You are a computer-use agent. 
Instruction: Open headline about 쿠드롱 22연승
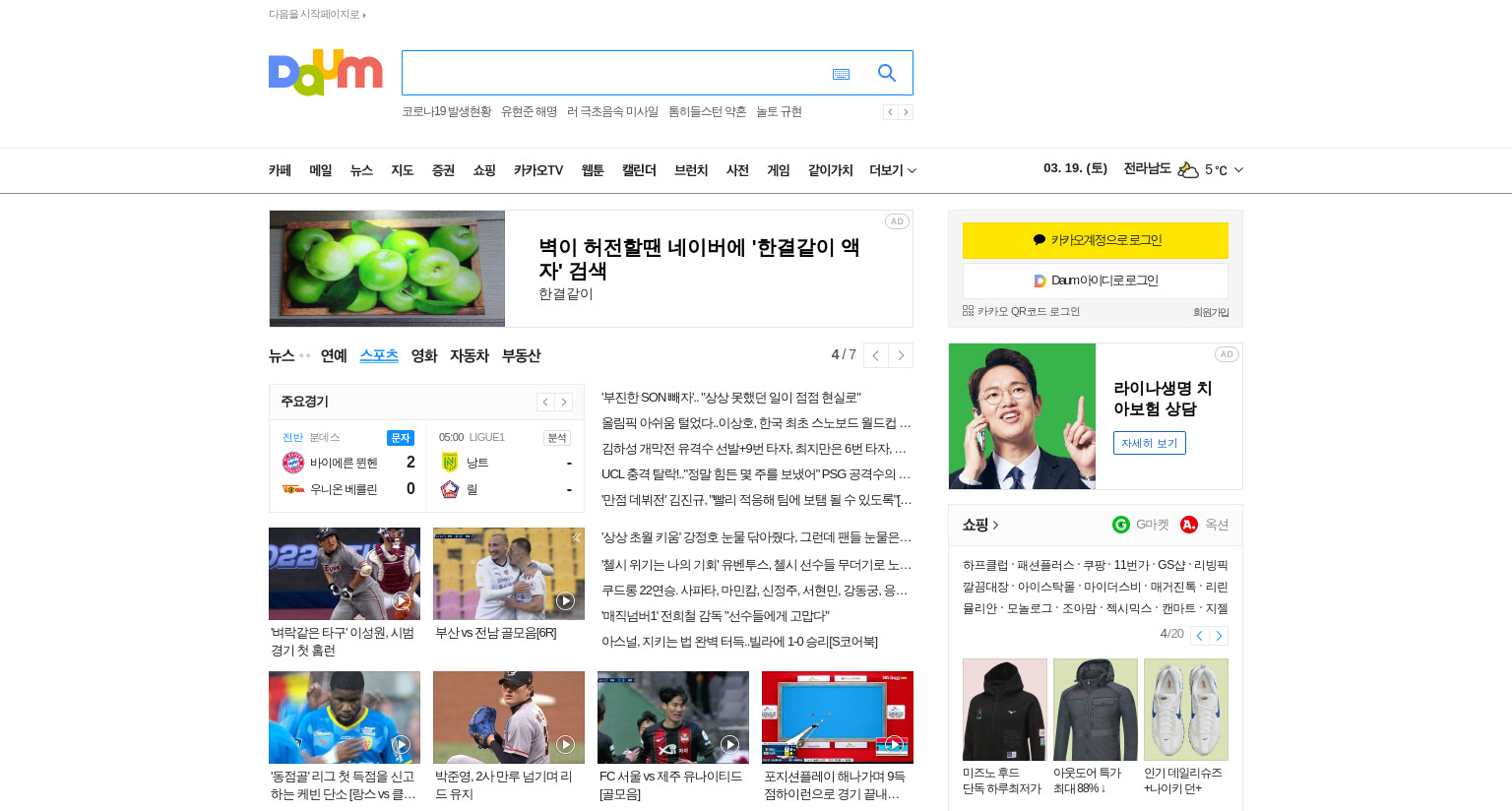coord(756,591)
